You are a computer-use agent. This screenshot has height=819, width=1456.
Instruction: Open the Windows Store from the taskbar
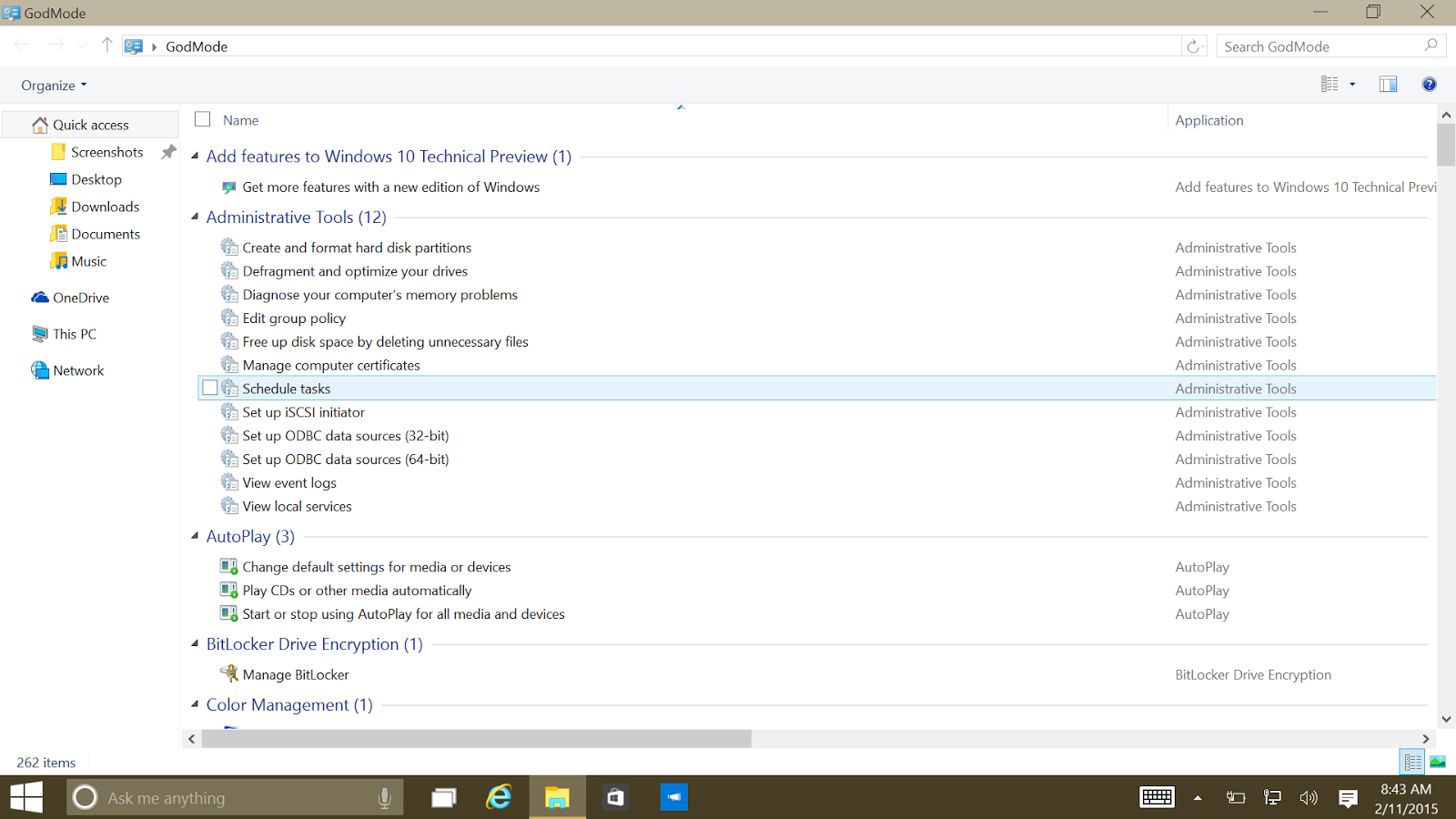(615, 797)
